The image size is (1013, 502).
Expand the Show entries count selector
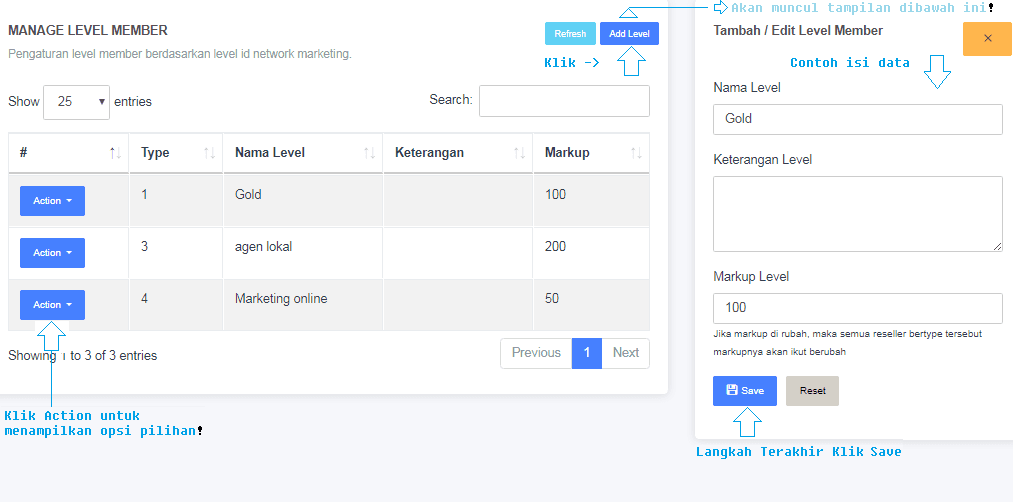pos(76,101)
